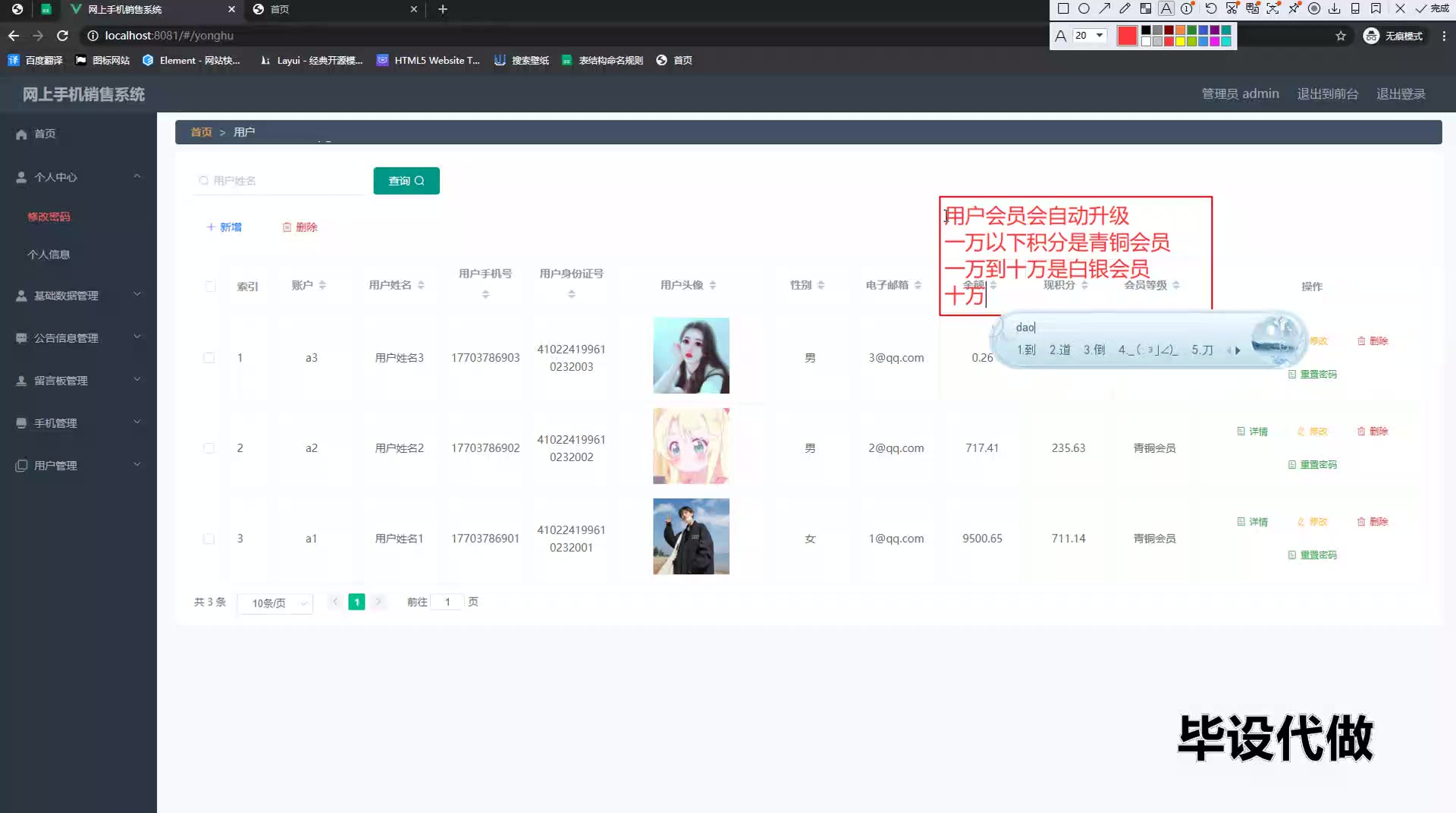The image size is (1456, 813).
Task: Open the long screenshot scissors tool
Action: tap(1232, 9)
